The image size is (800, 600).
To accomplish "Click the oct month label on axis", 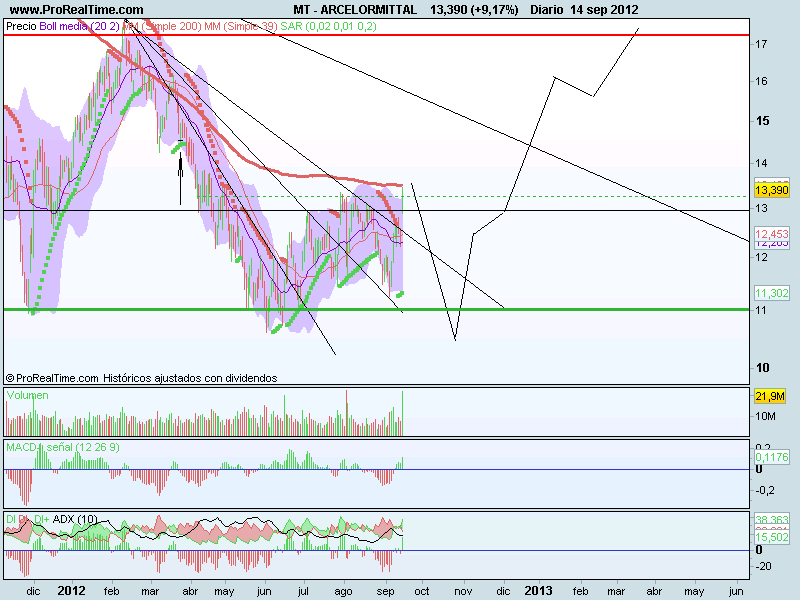I will [x=422, y=591].
